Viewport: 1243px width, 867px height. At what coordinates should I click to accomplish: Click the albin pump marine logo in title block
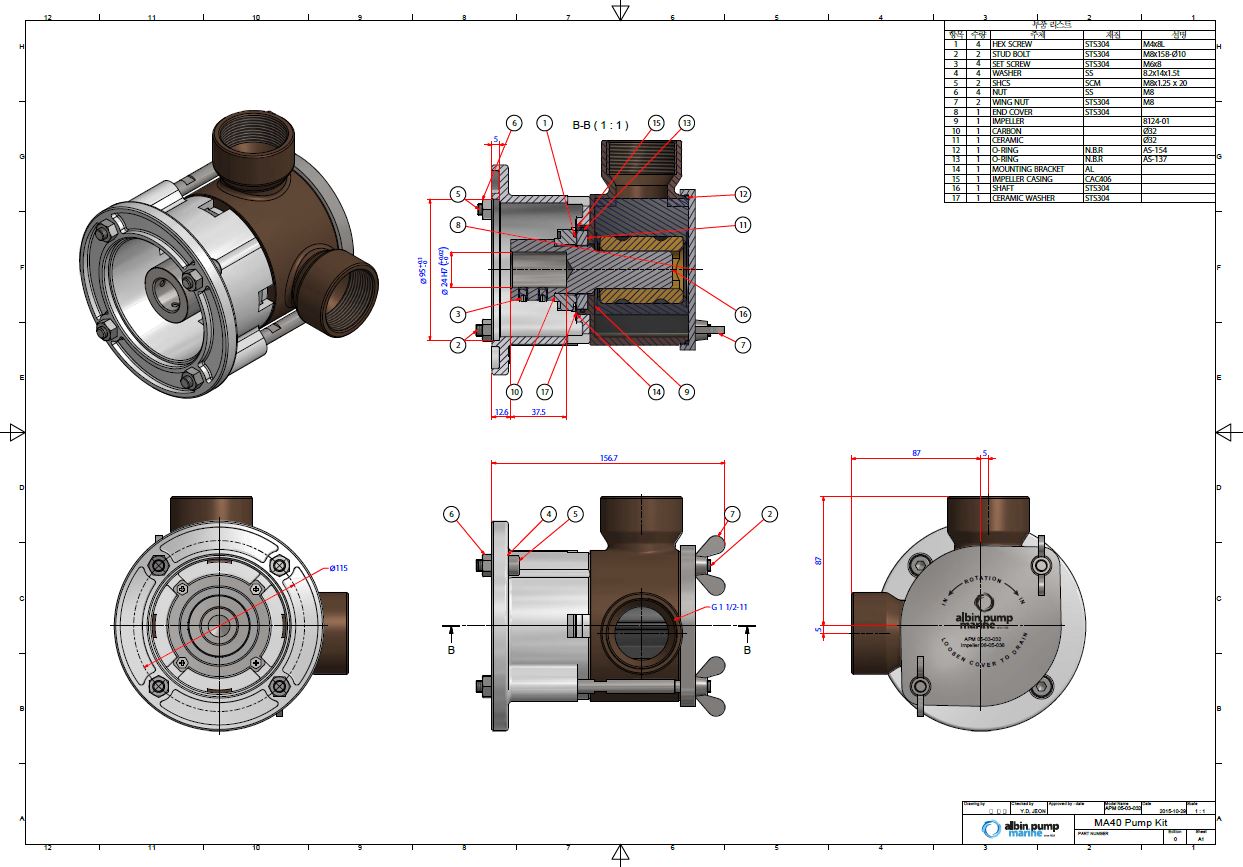pyautogui.click(x=1020, y=830)
